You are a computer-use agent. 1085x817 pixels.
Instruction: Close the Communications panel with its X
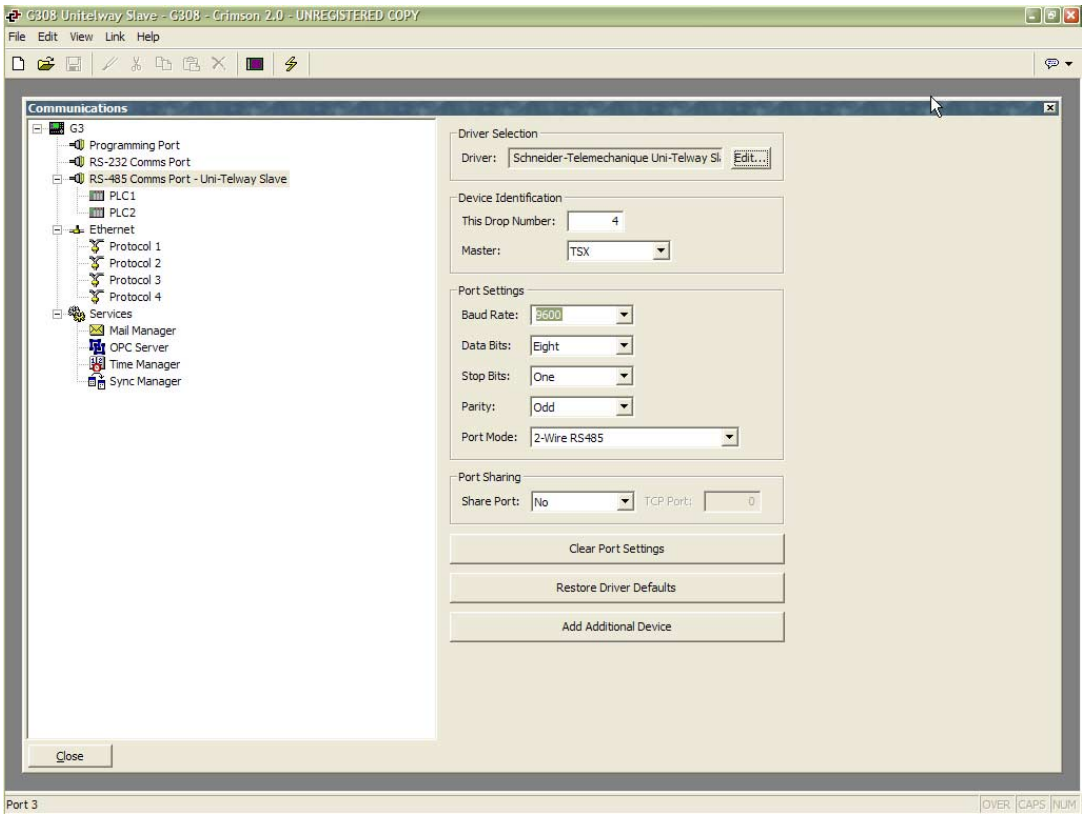(1050, 108)
